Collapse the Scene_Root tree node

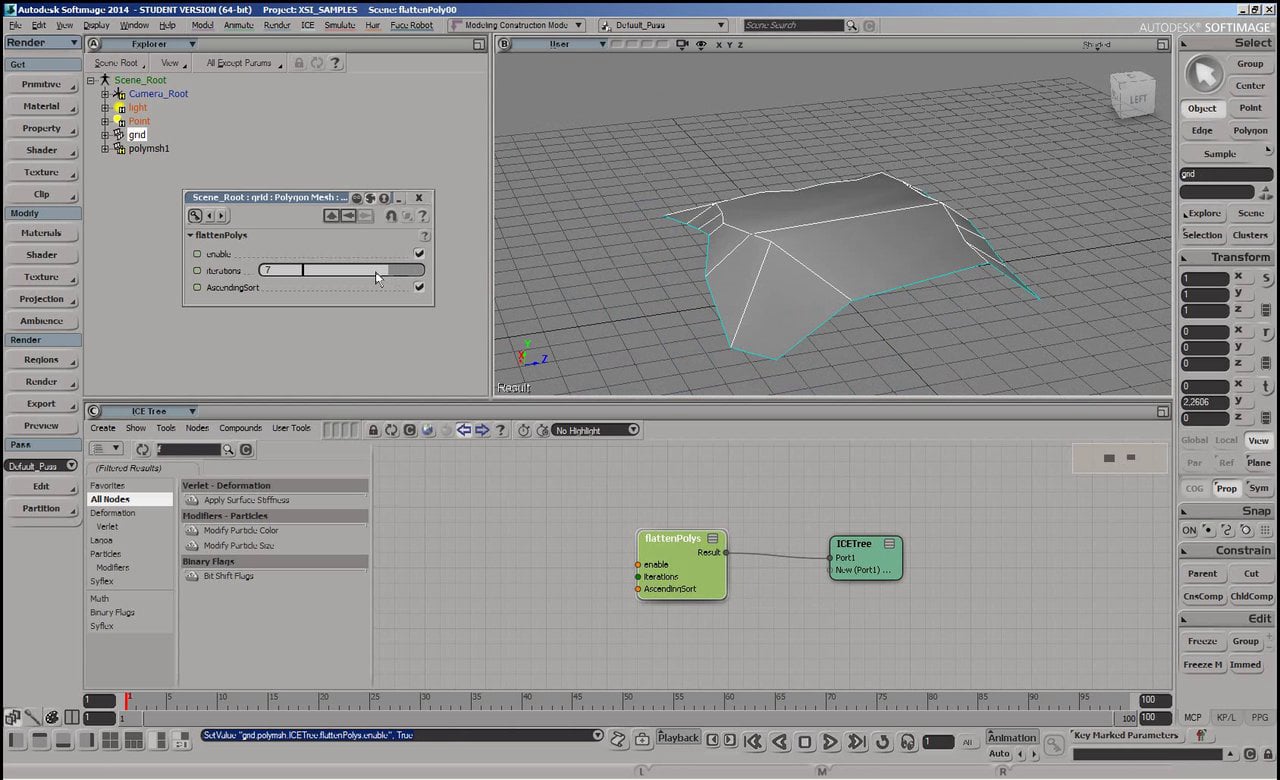coord(91,80)
